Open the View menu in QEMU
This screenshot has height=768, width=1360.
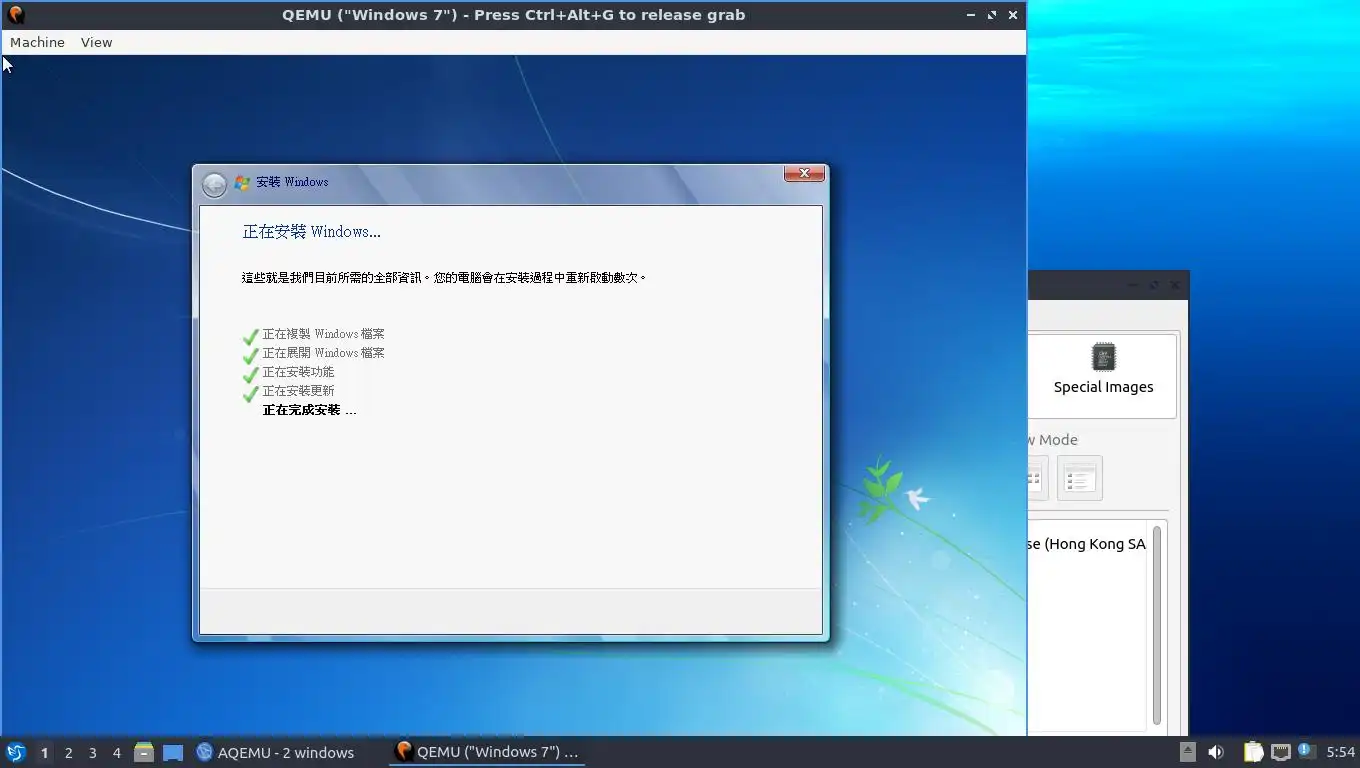click(x=96, y=42)
